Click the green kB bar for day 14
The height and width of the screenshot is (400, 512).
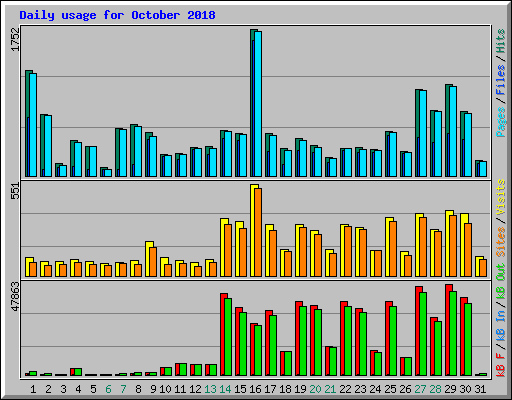(228, 337)
